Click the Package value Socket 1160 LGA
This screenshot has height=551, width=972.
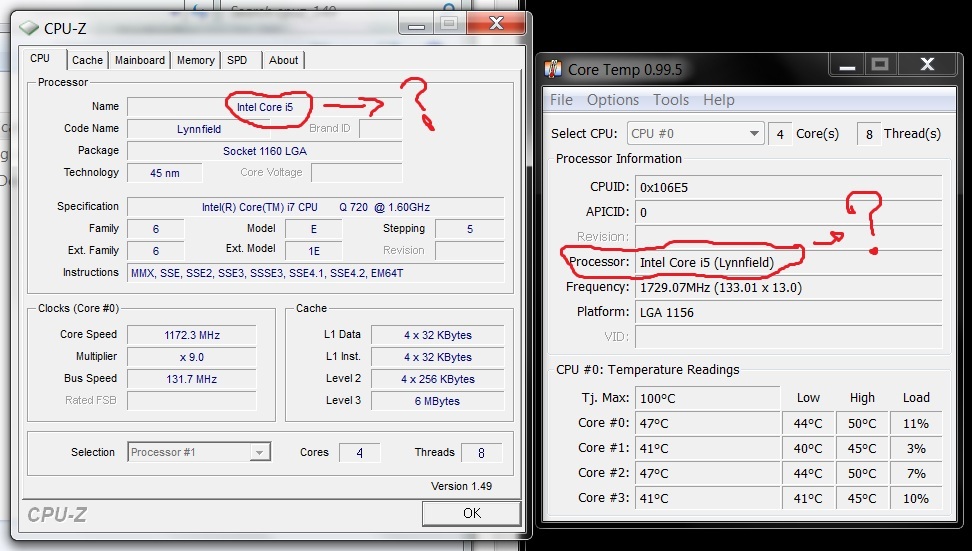pos(265,151)
